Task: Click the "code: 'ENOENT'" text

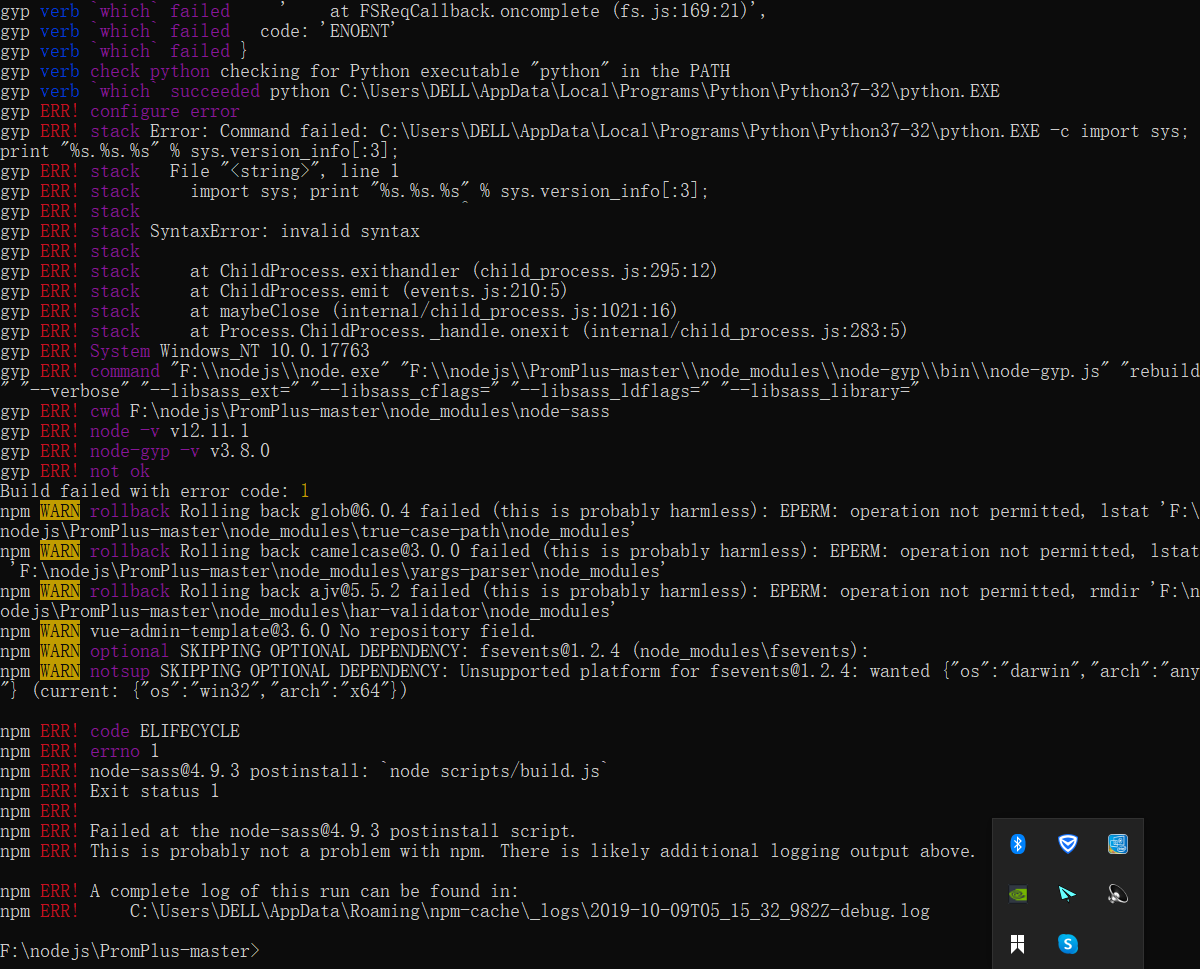Action: (328, 31)
